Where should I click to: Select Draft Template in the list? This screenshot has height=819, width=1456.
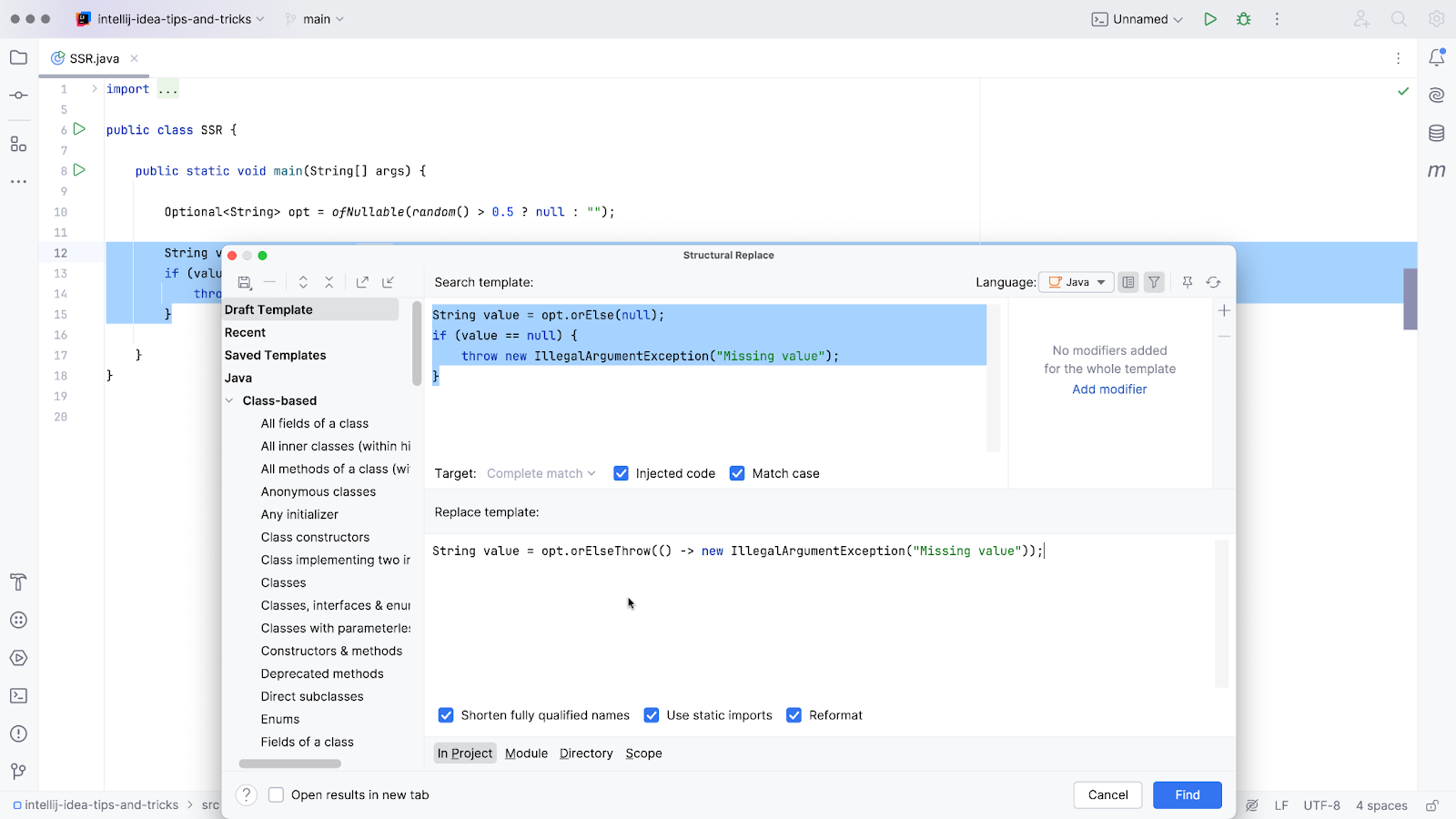point(310,309)
